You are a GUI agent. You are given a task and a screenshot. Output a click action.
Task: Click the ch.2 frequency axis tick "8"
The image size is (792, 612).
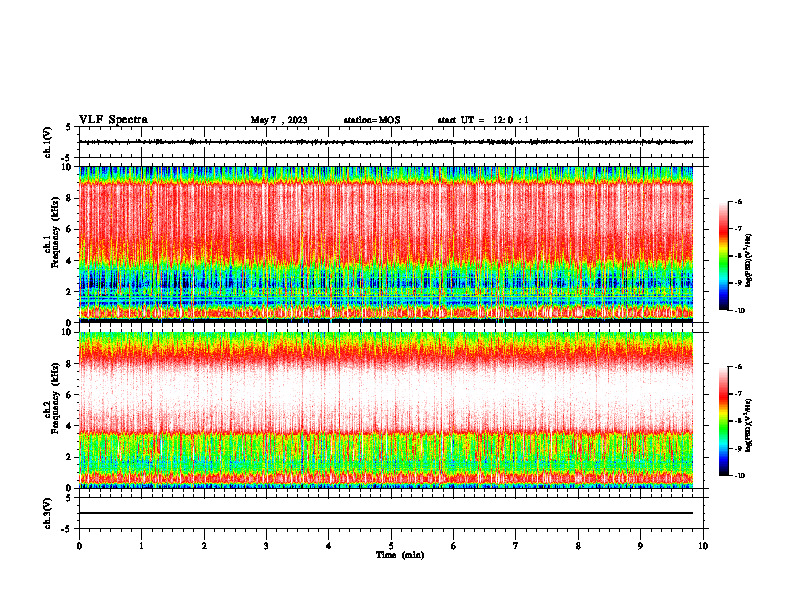tap(69, 364)
